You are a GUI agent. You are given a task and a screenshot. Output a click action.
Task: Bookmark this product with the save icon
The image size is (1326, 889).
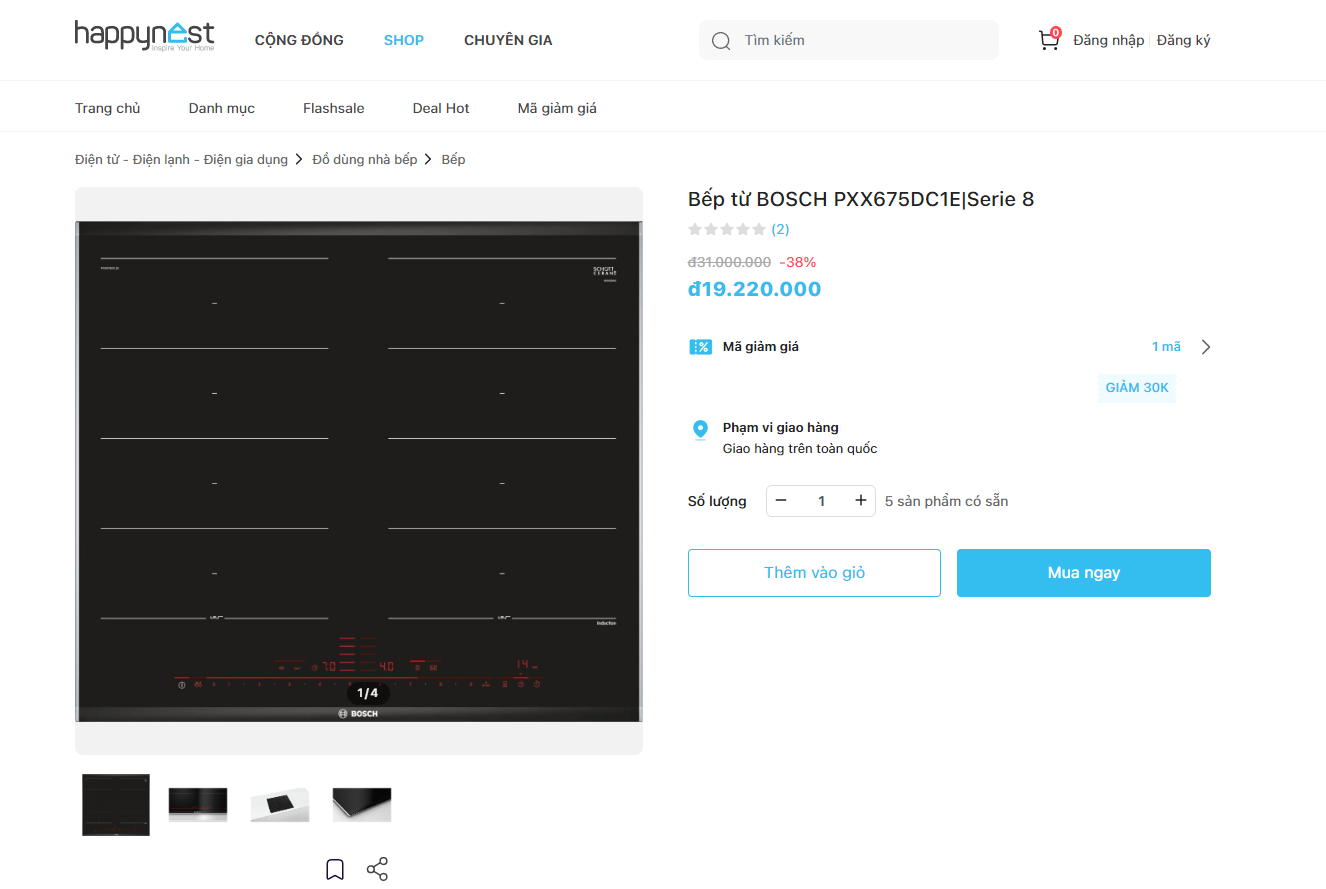pyautogui.click(x=335, y=869)
